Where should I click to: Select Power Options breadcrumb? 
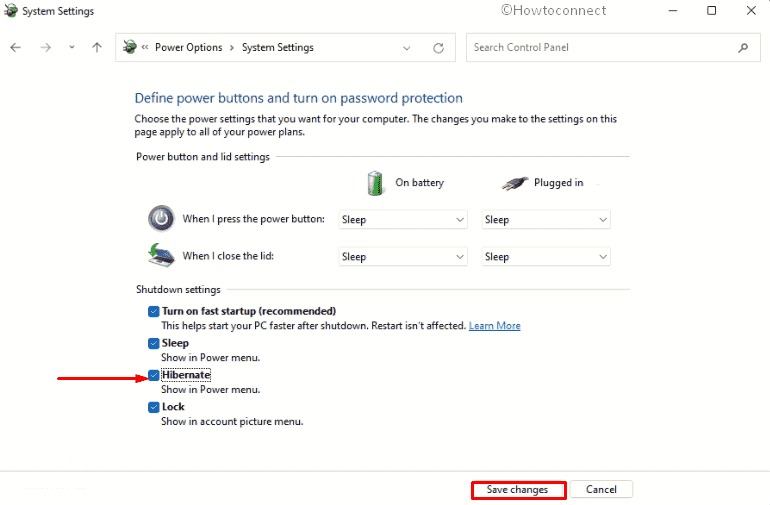coord(189,47)
